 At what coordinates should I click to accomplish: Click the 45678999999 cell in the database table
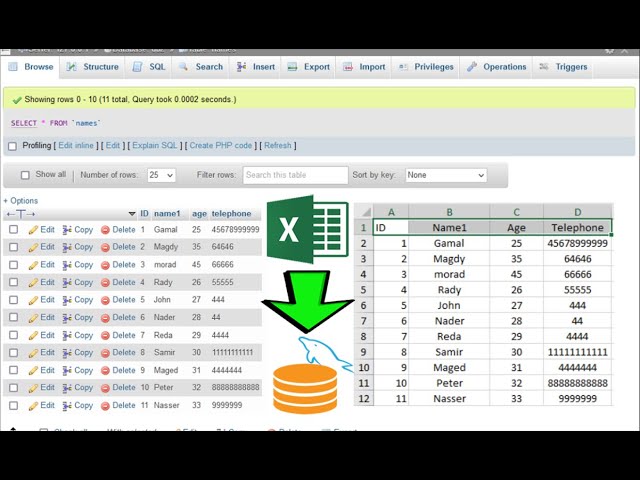236,229
